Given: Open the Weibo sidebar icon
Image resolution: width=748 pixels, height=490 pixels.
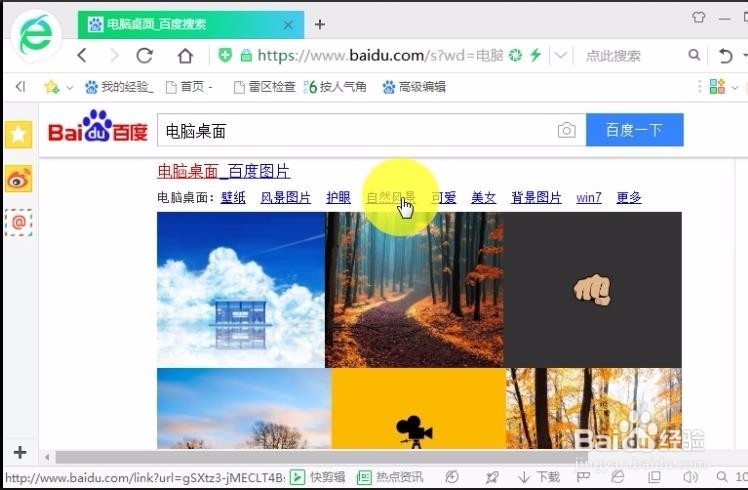Looking at the screenshot, I should [x=19, y=179].
